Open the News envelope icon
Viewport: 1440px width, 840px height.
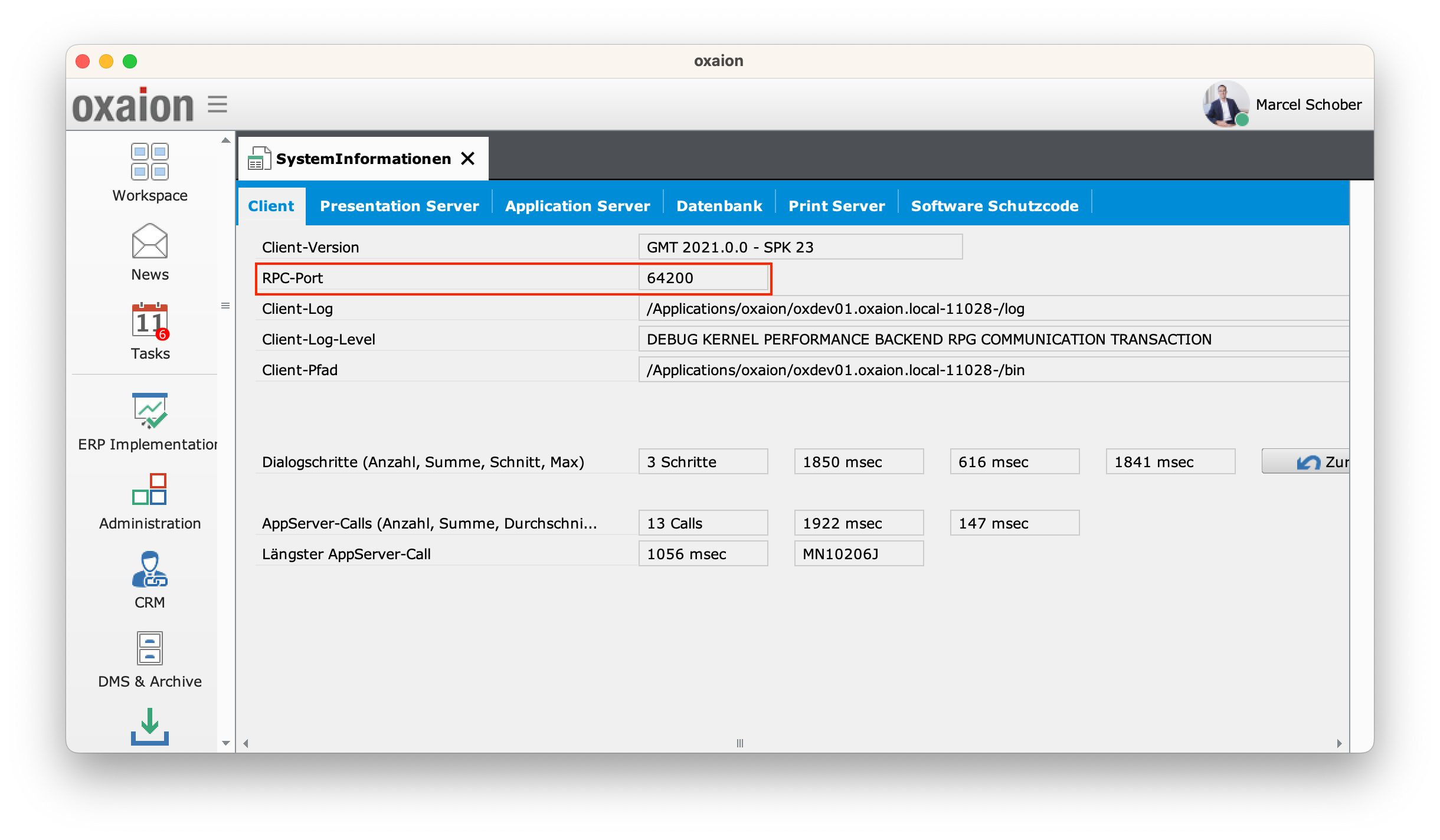[x=150, y=241]
